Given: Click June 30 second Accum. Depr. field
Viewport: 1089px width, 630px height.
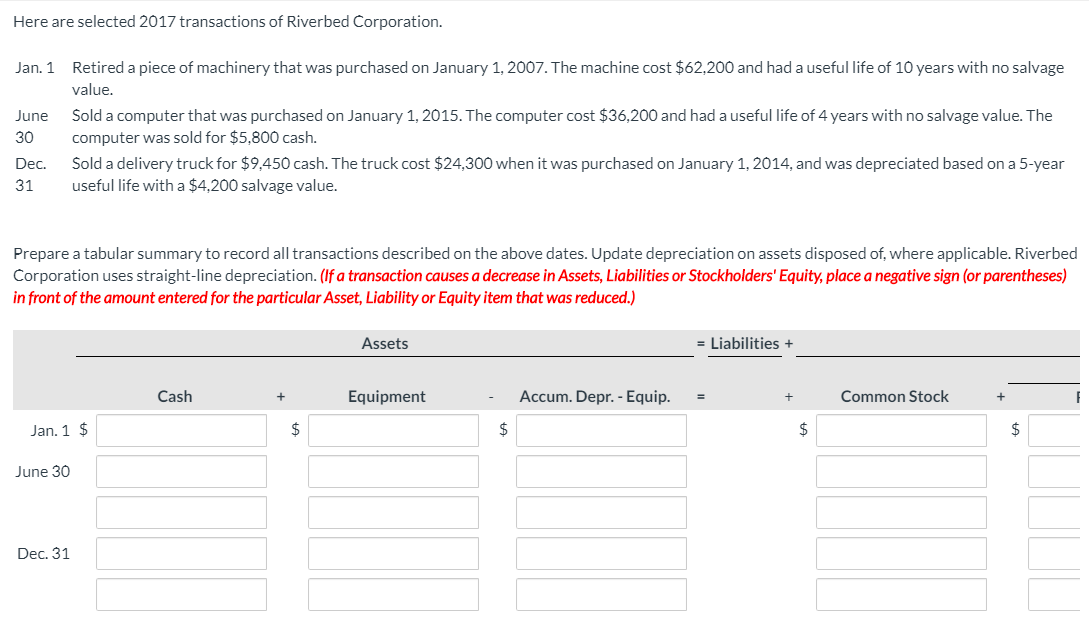Looking at the screenshot, I should click(x=601, y=512).
